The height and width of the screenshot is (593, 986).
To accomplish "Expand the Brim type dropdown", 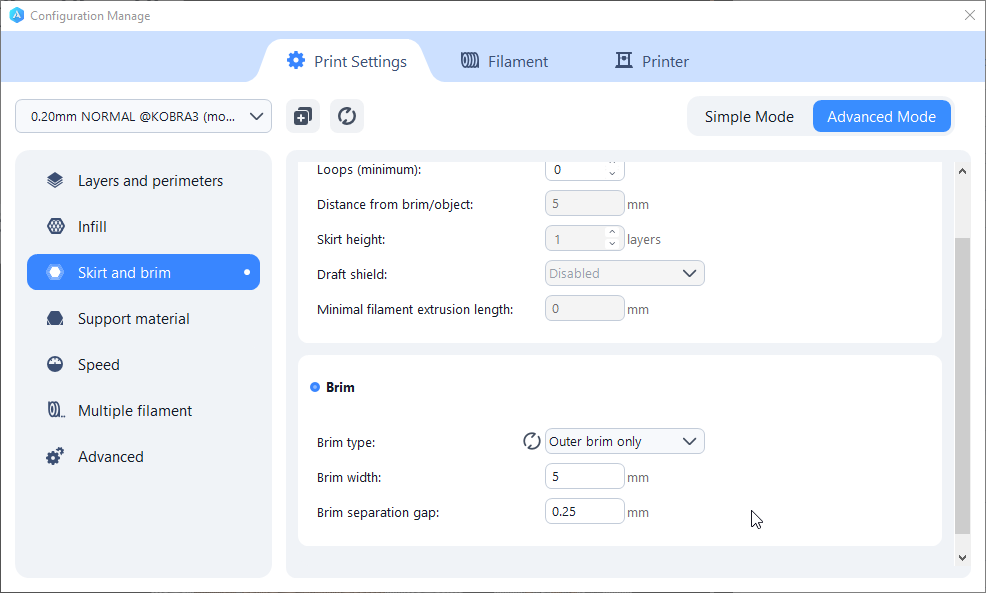I will tap(625, 441).
